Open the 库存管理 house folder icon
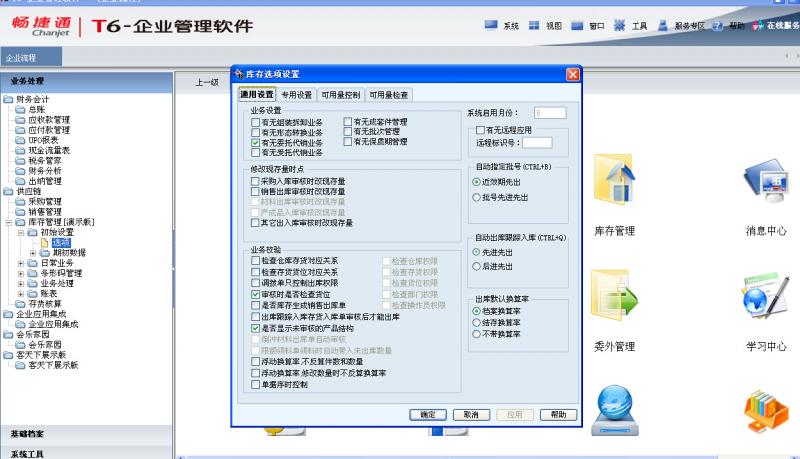Viewport: 800px width, 459px height. (614, 180)
